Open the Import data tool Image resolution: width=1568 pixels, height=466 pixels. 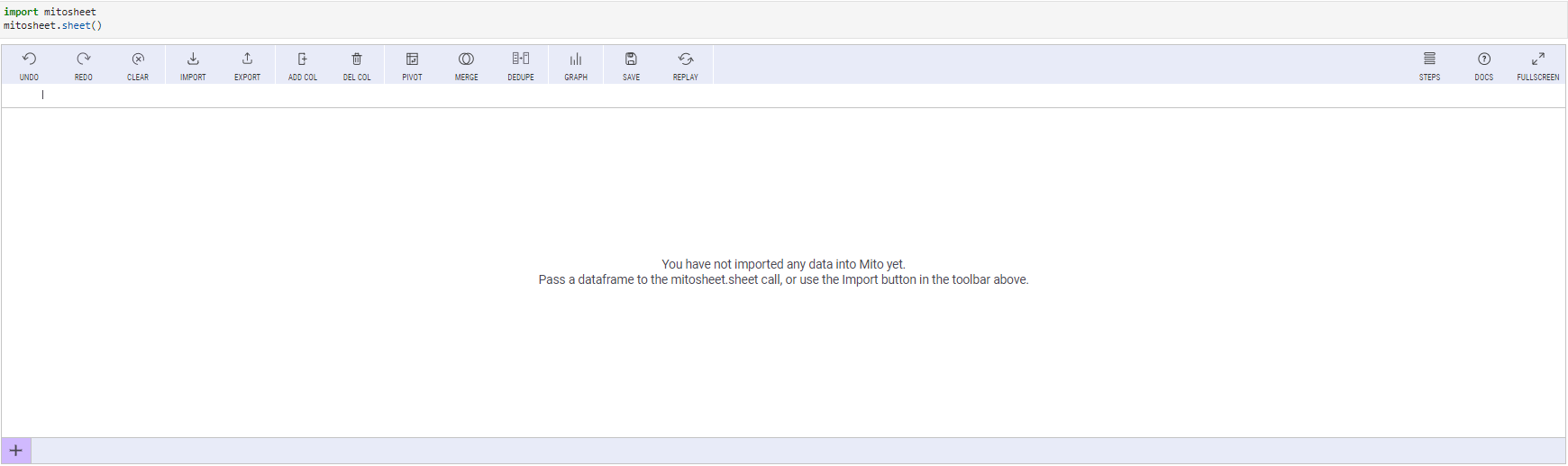(193, 66)
